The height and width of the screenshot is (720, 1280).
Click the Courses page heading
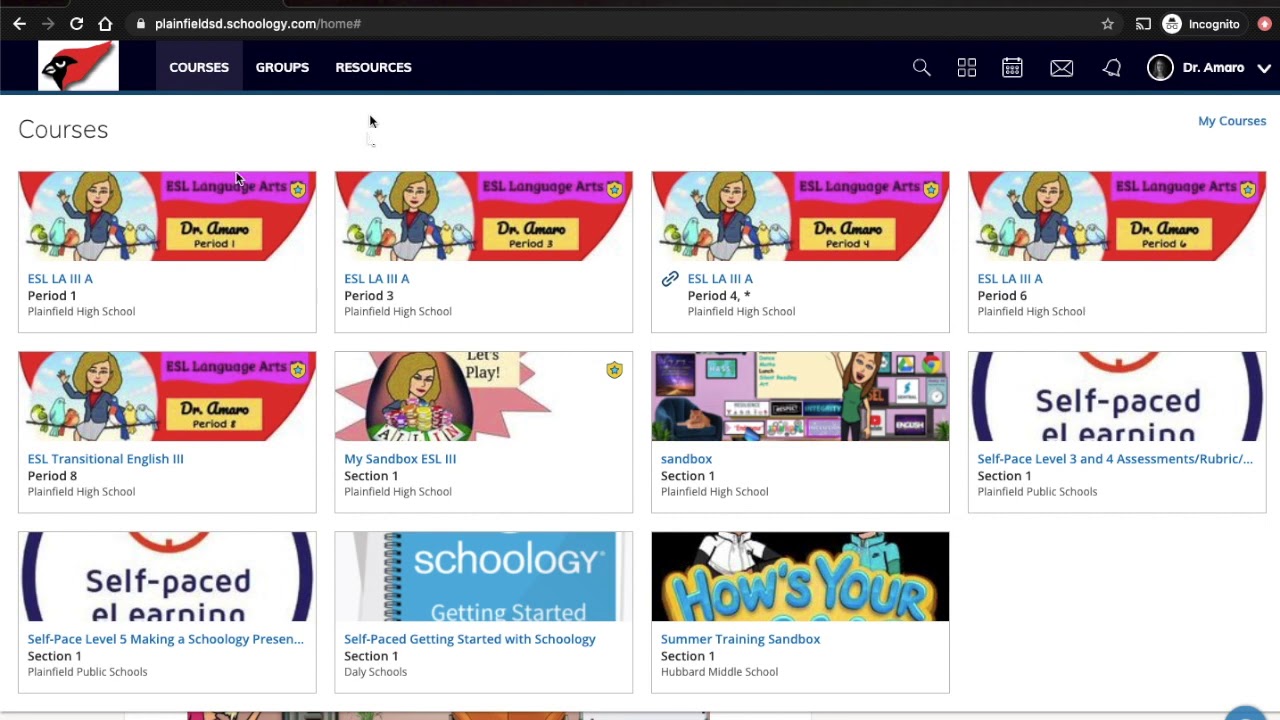[x=63, y=129]
